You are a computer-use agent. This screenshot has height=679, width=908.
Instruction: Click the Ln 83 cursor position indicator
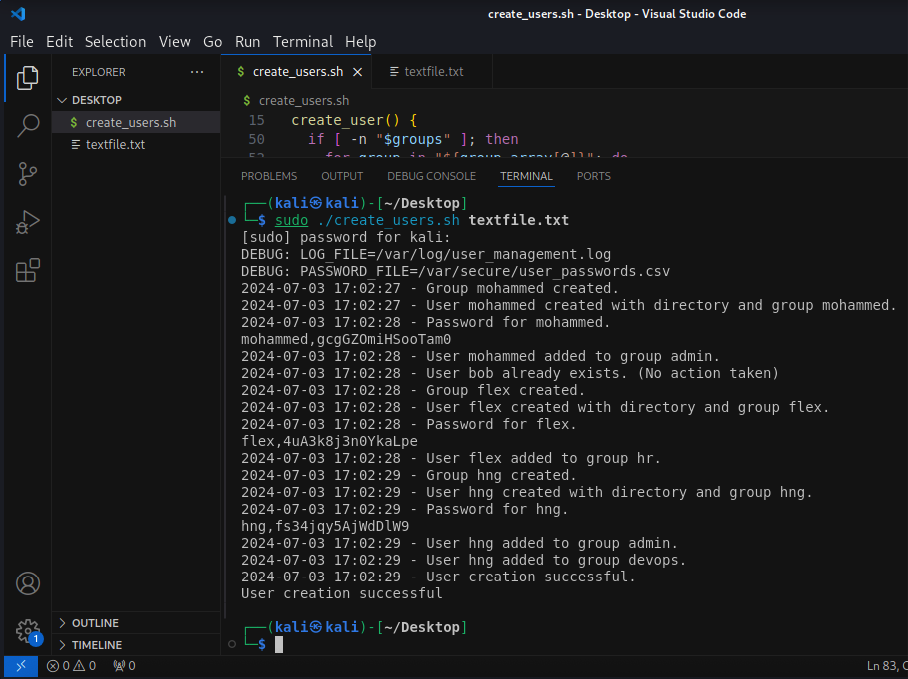[887, 666]
